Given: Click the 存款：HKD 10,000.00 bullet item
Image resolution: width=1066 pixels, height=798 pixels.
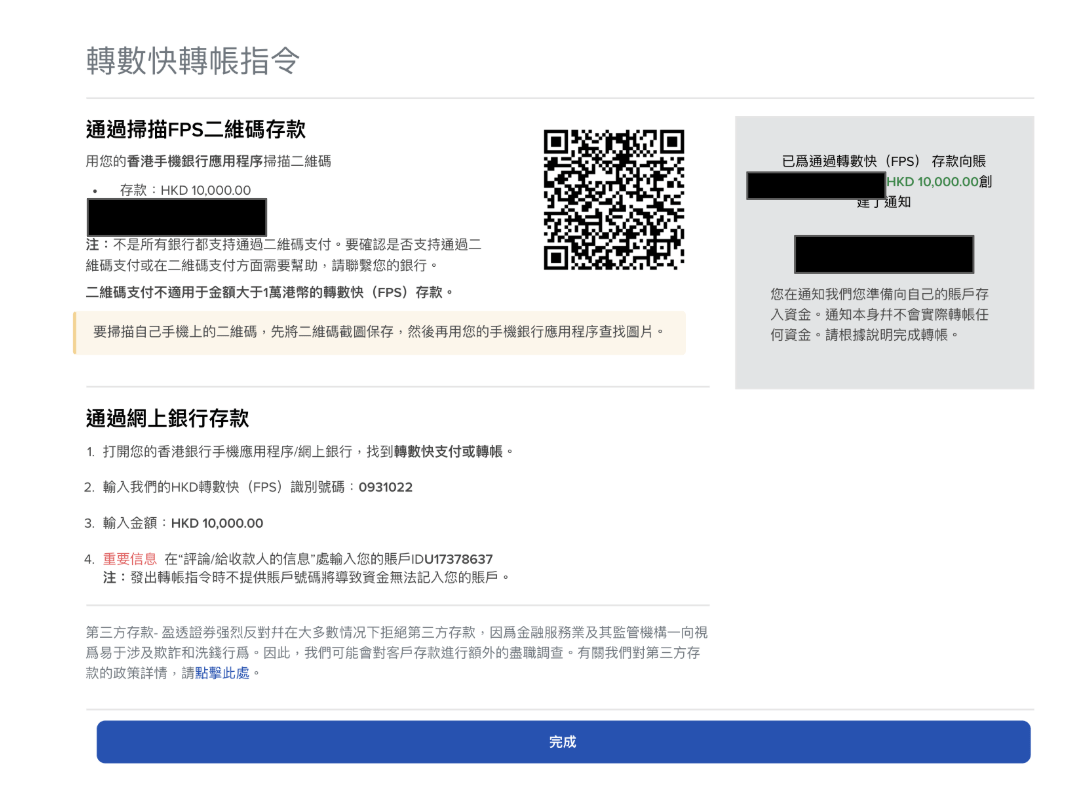Looking at the screenshot, I should click(185, 190).
